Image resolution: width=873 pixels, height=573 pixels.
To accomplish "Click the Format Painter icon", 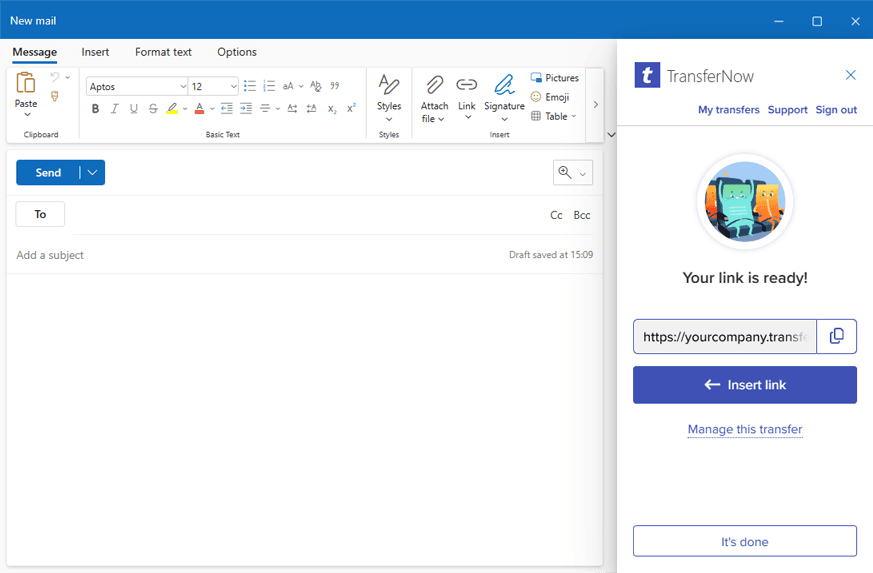I will pos(55,97).
